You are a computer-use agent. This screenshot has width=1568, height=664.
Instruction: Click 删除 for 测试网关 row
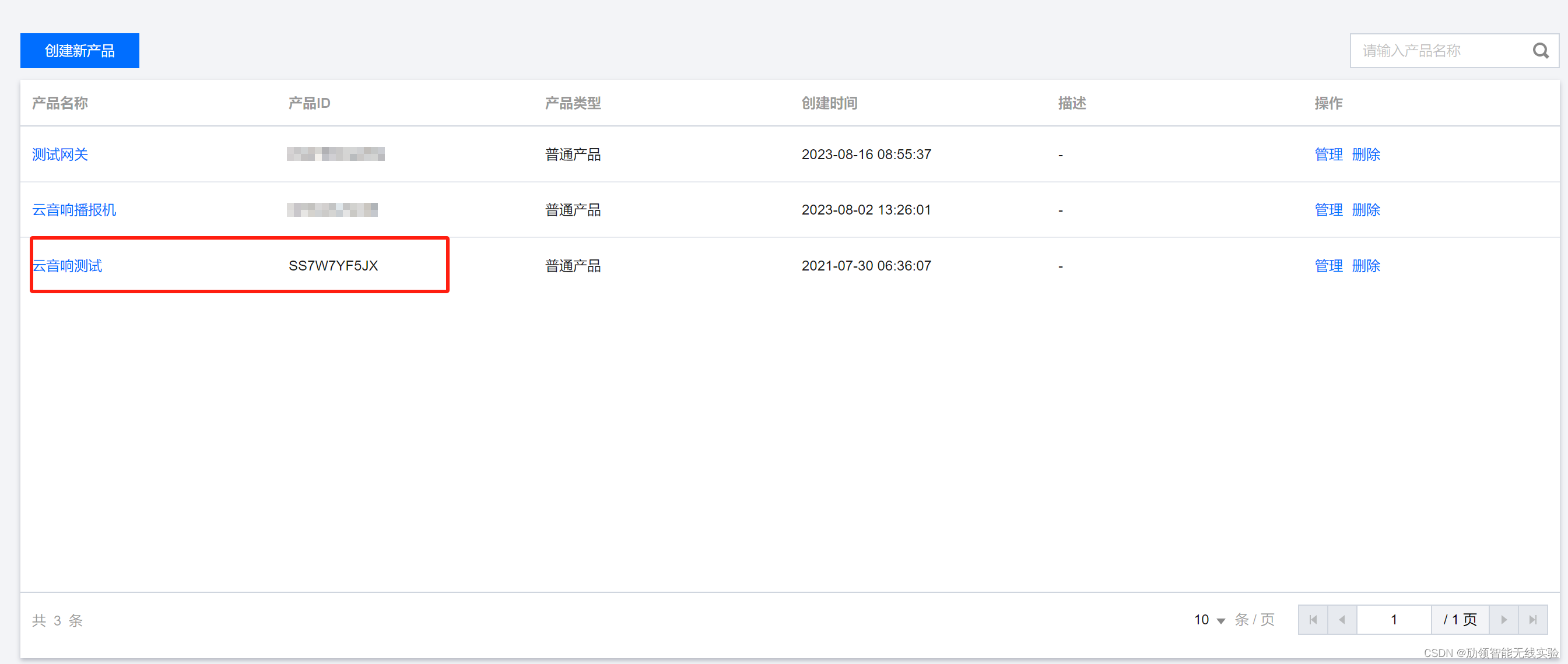(1366, 154)
